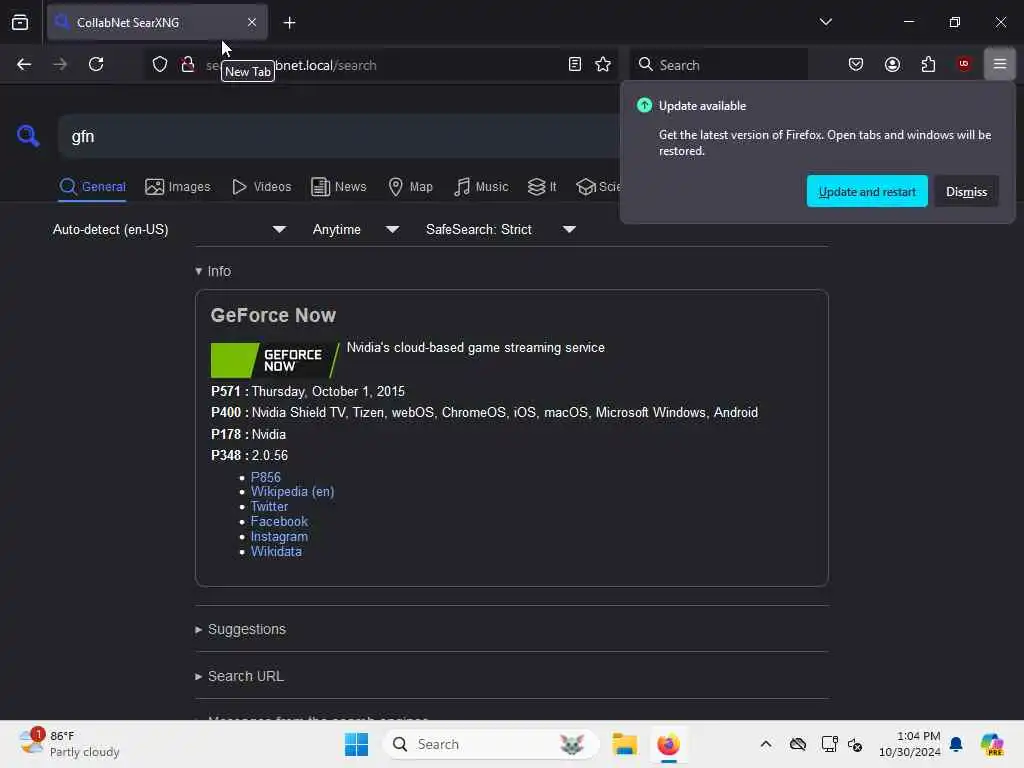Open the Extensions puzzle icon
Viewport: 1024px width, 768px height.
[928, 64]
